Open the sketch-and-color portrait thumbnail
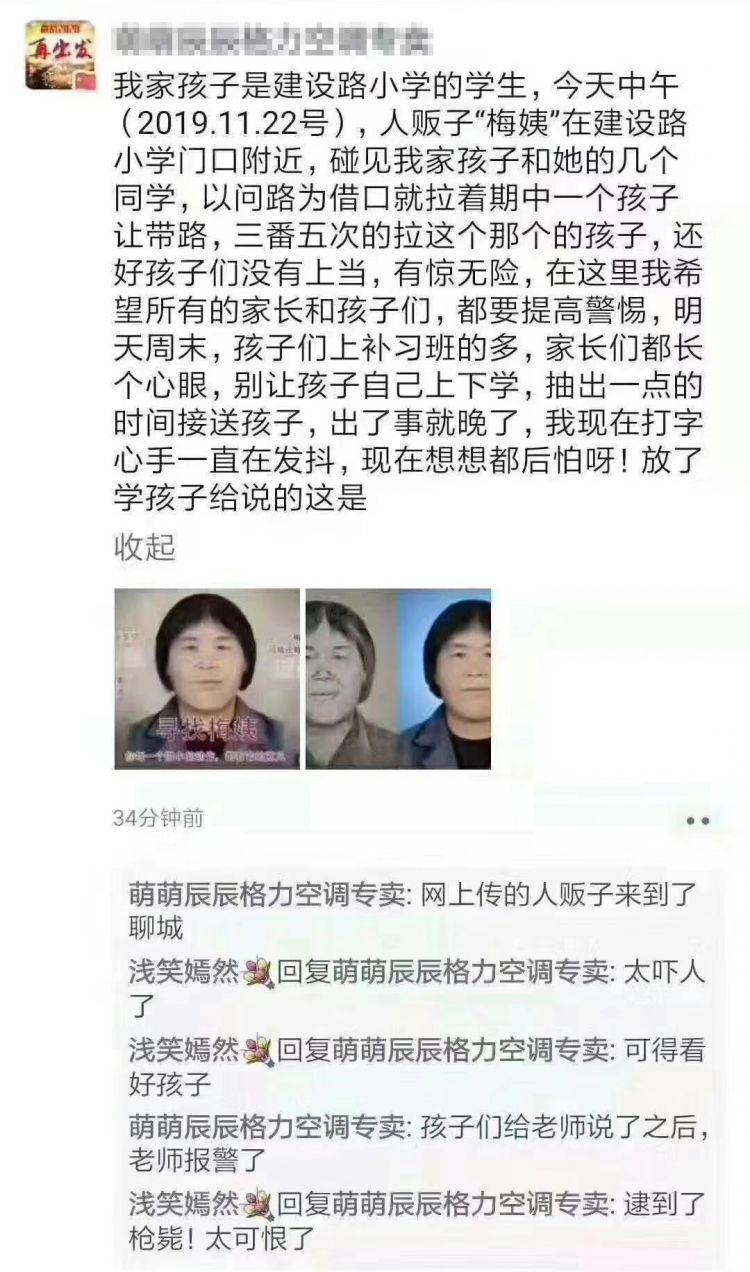The image size is (750, 1272). click(x=398, y=678)
